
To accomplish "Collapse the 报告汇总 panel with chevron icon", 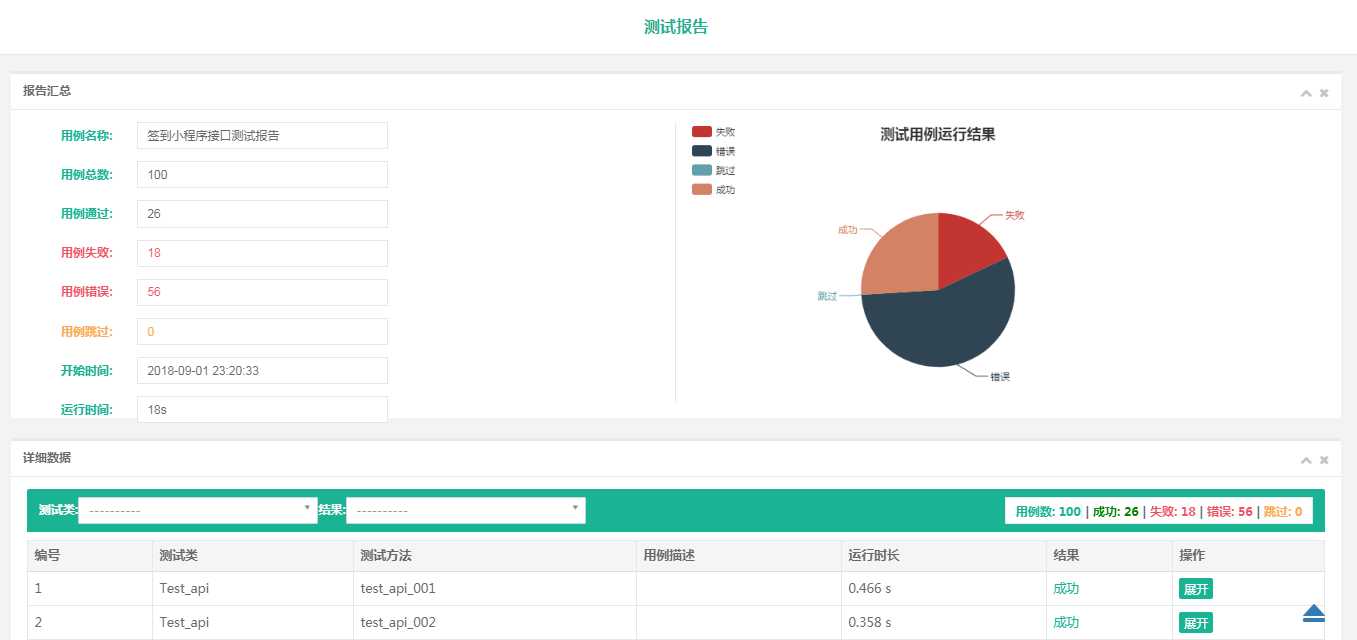I will (1306, 92).
